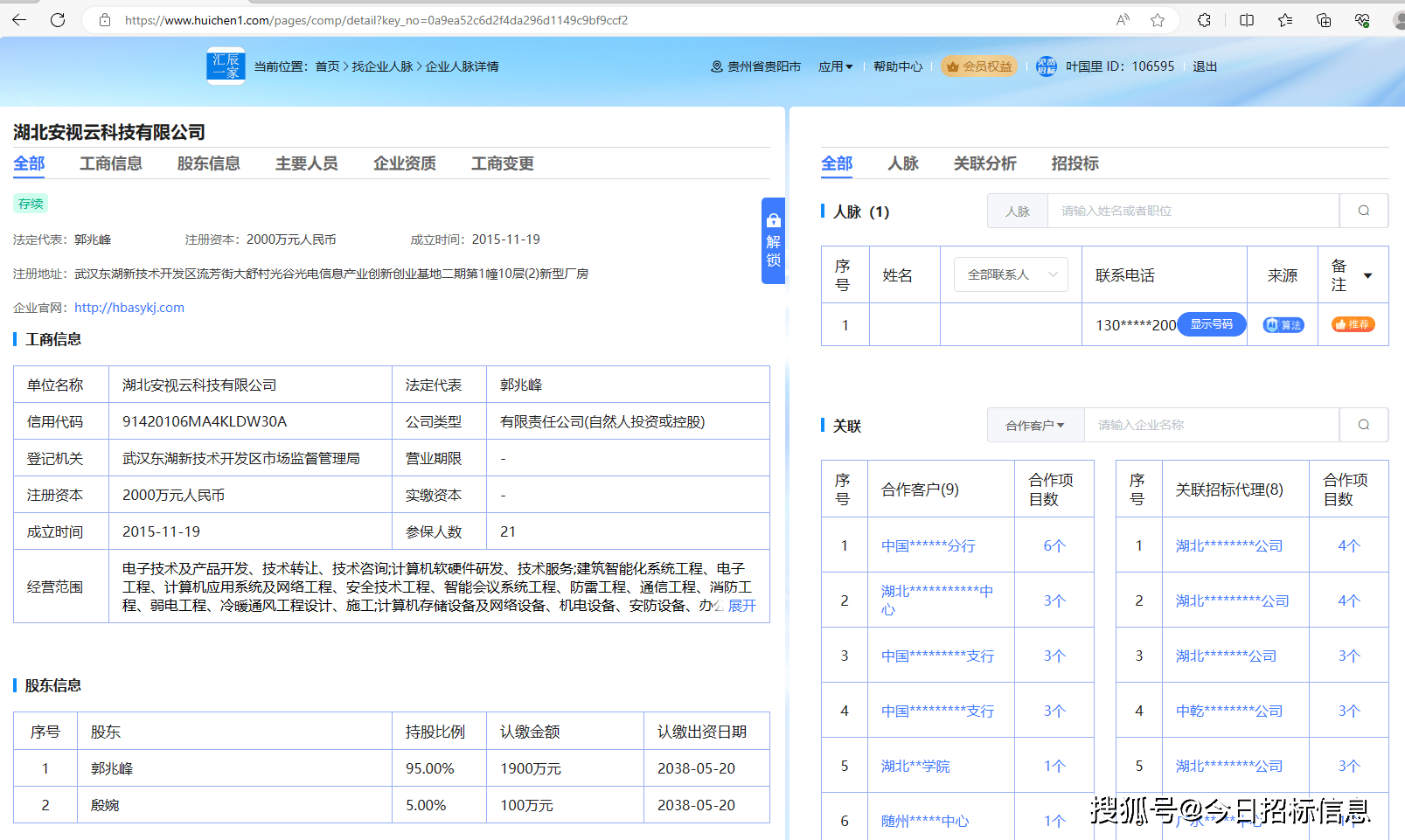Open the 应用 dropdown menu

coord(835,66)
